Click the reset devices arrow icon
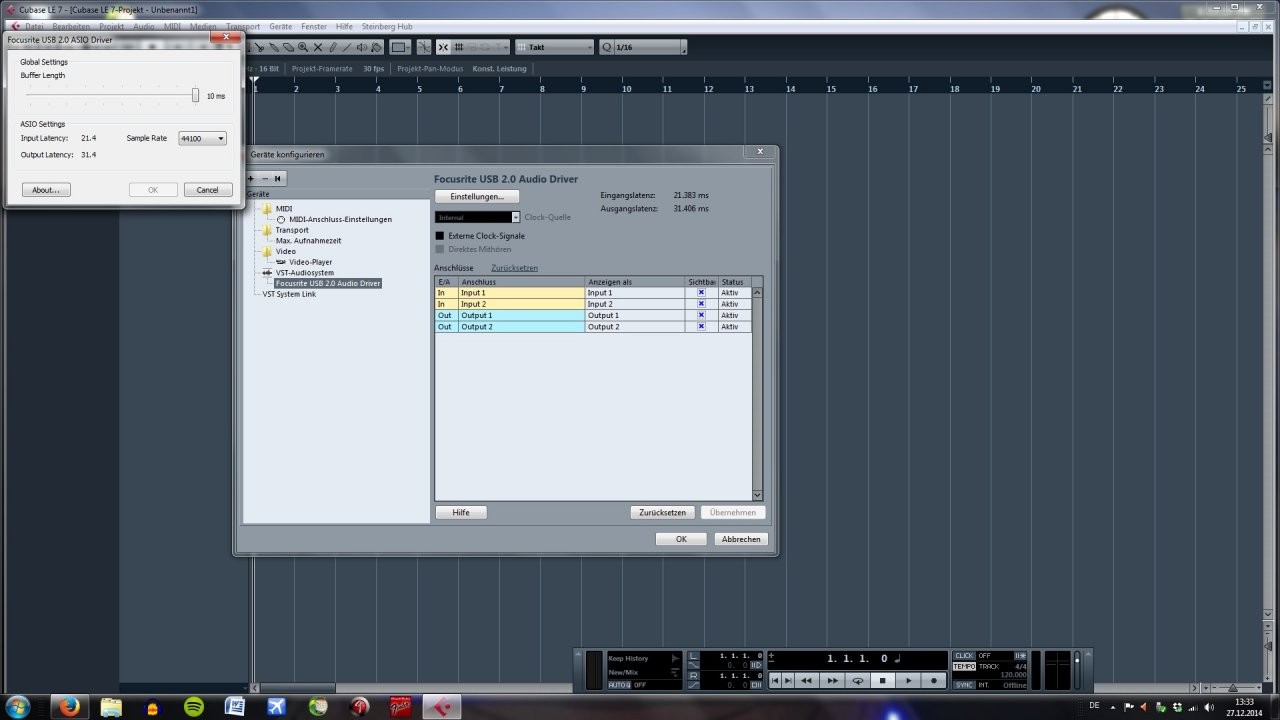This screenshot has height=720, width=1280. [278, 179]
